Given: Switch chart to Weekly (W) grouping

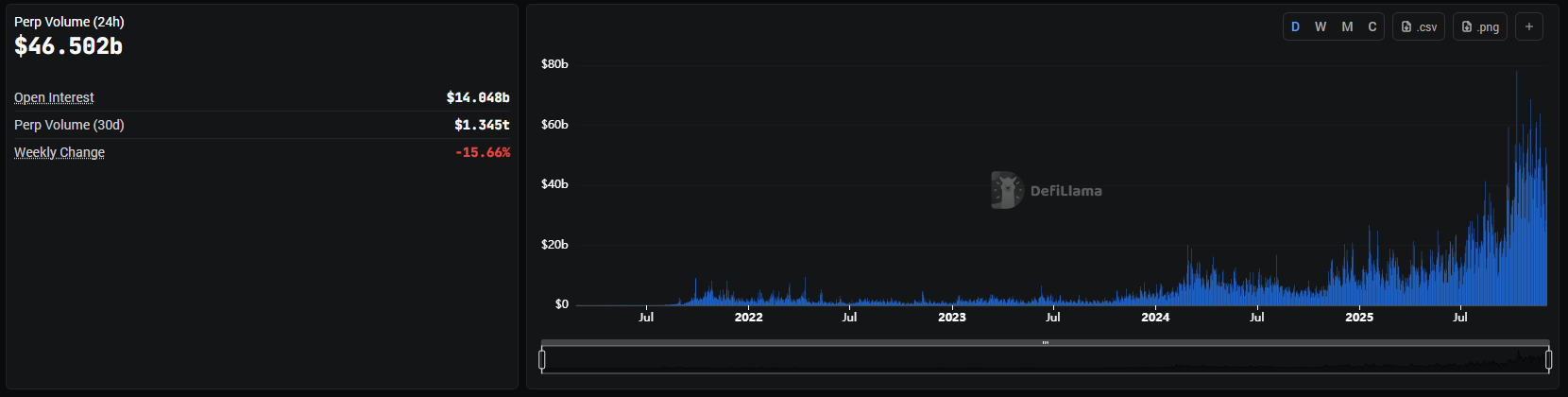Looking at the screenshot, I should point(1321,26).
